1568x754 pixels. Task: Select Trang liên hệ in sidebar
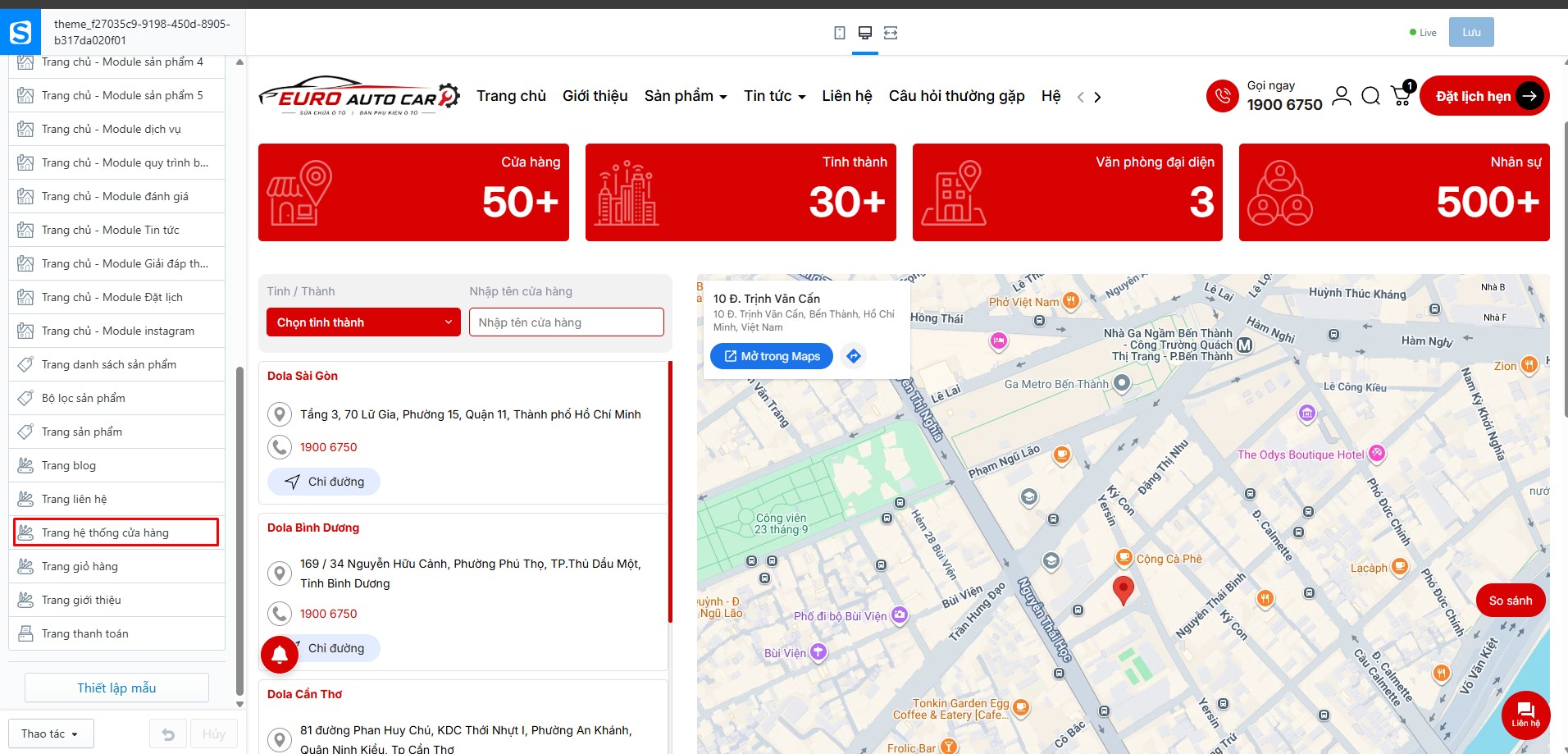116,499
